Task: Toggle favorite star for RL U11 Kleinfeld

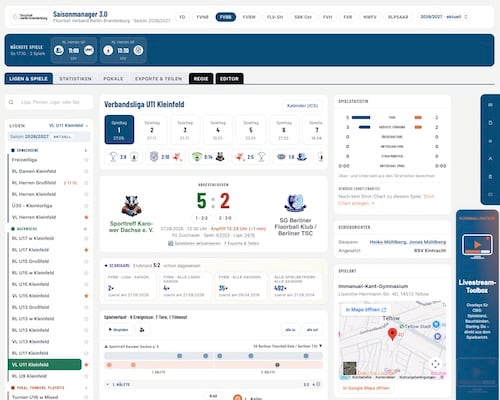Action: (x=86, y=353)
